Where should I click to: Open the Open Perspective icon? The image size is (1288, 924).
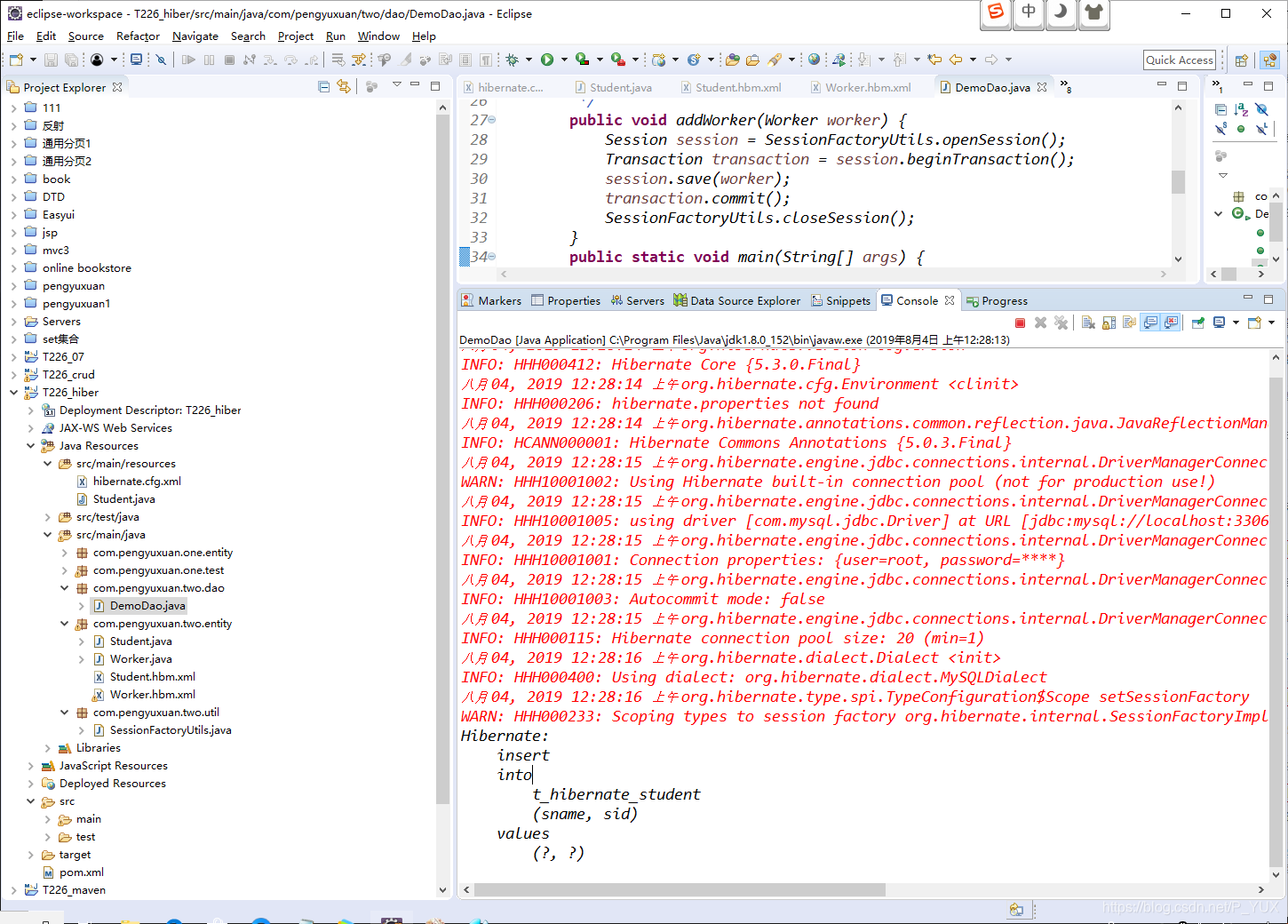pos(1242,60)
